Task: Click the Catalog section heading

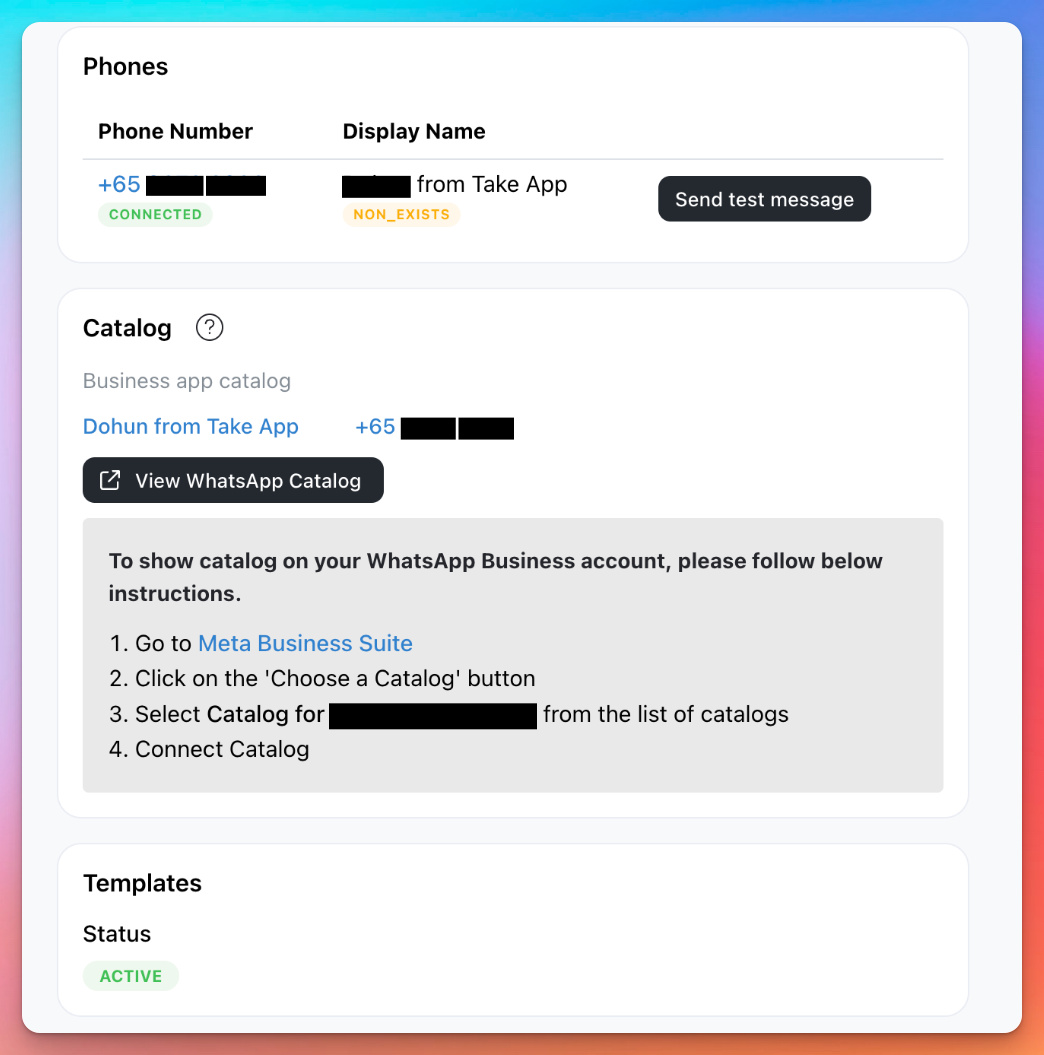Action: click(127, 328)
